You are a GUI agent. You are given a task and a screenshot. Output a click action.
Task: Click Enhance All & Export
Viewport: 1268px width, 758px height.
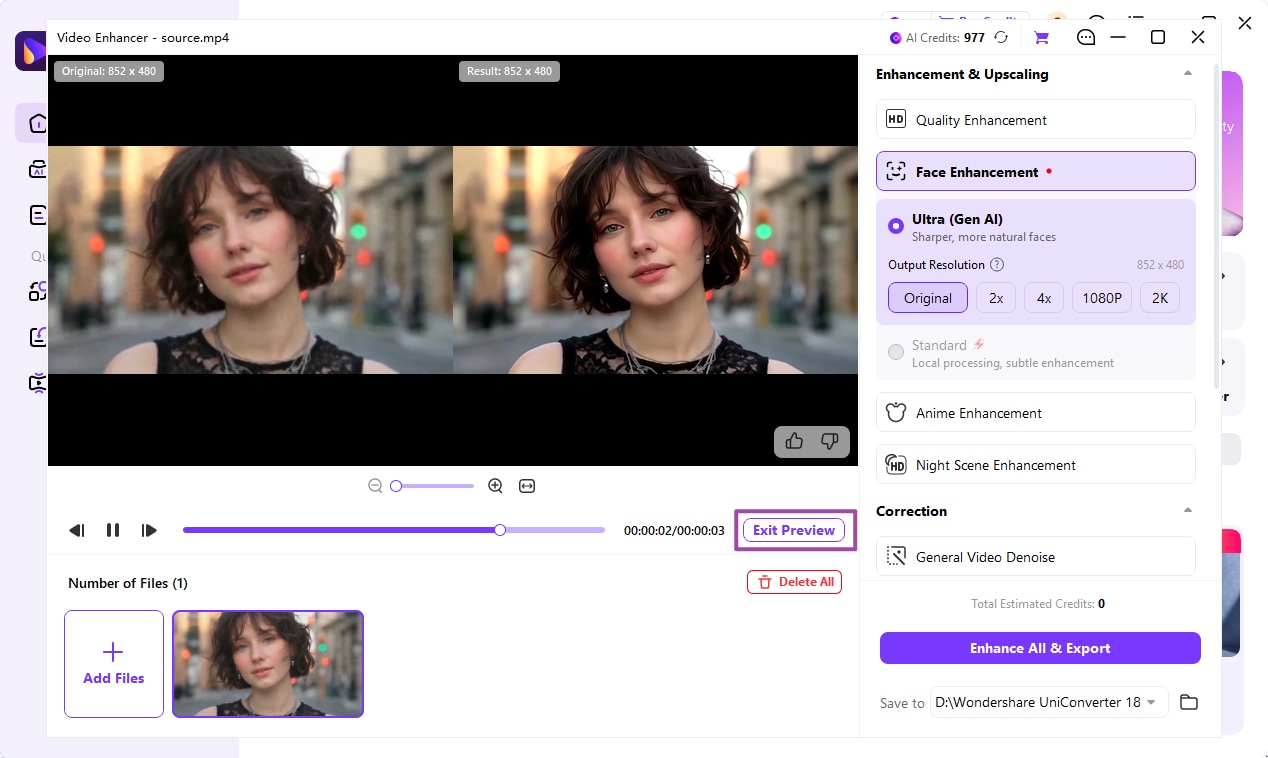pyautogui.click(x=1040, y=648)
